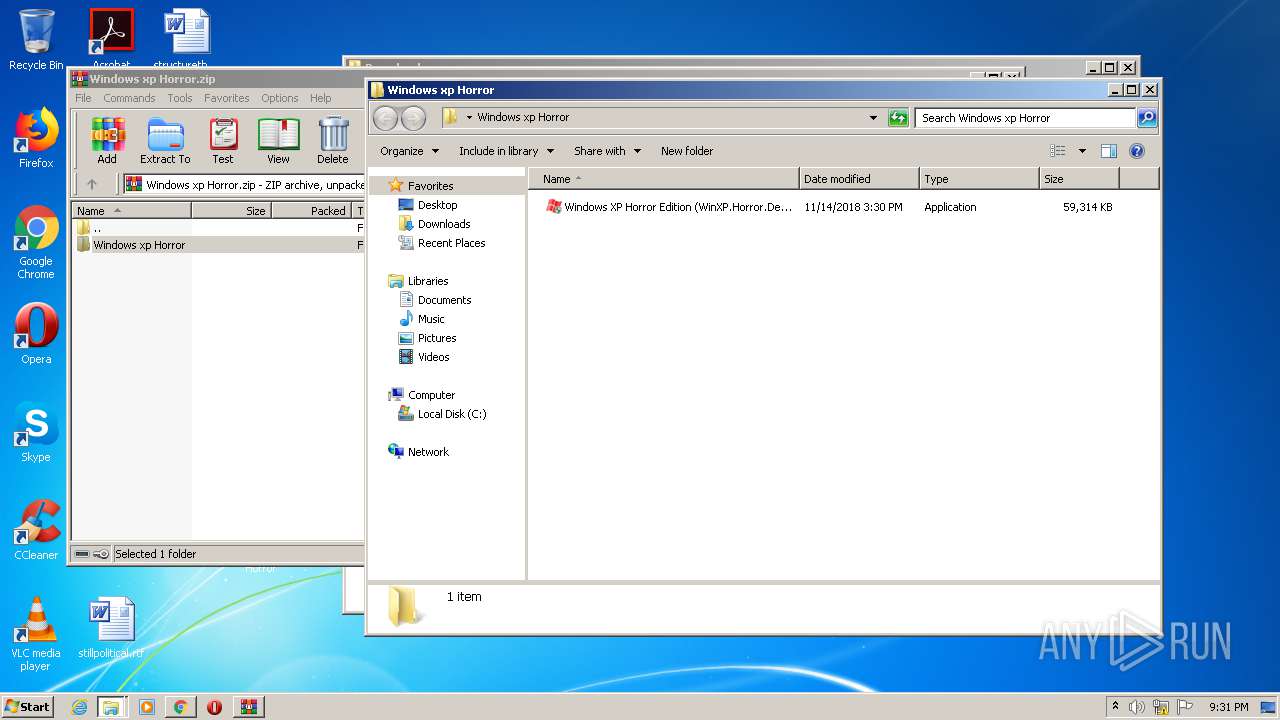Click the View icon in WinRAR
Image resolution: width=1280 pixels, height=720 pixels.
278,140
